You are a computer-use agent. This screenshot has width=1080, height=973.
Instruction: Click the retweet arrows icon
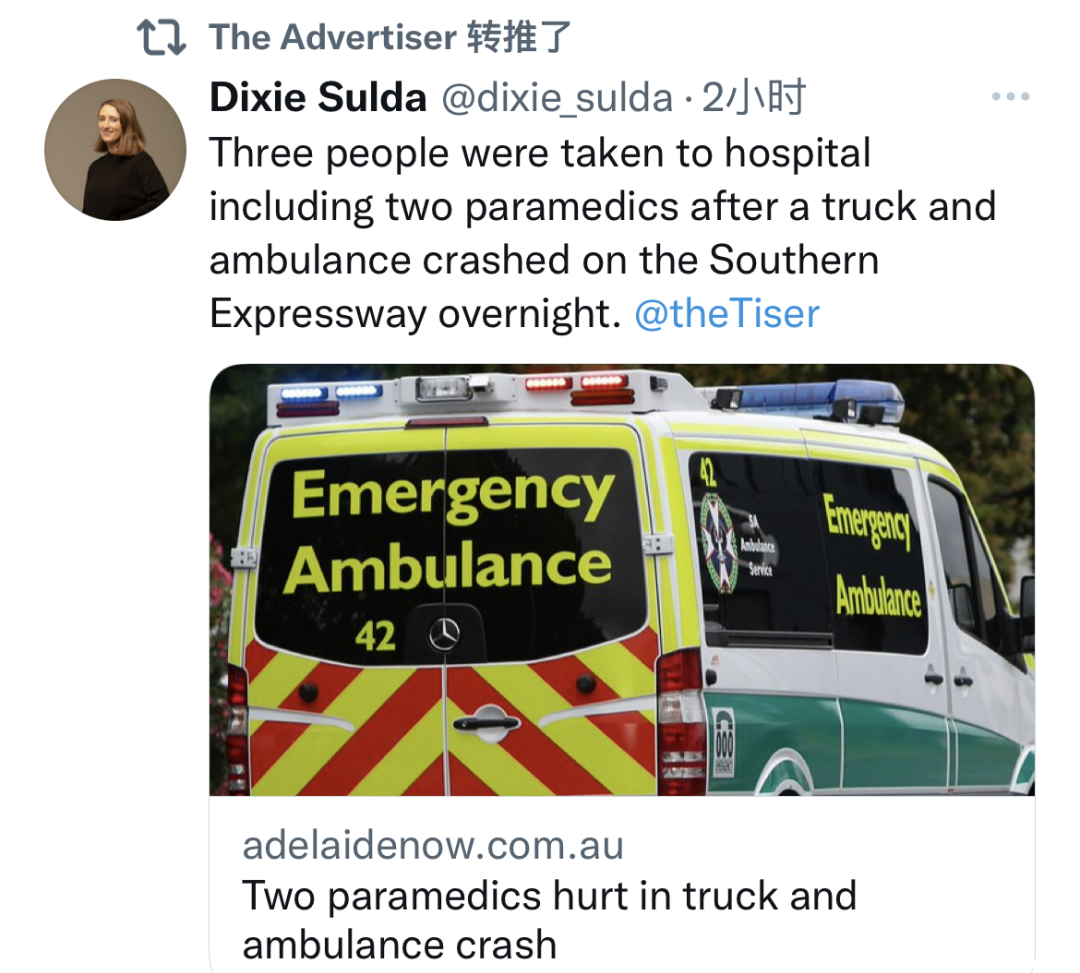161,37
